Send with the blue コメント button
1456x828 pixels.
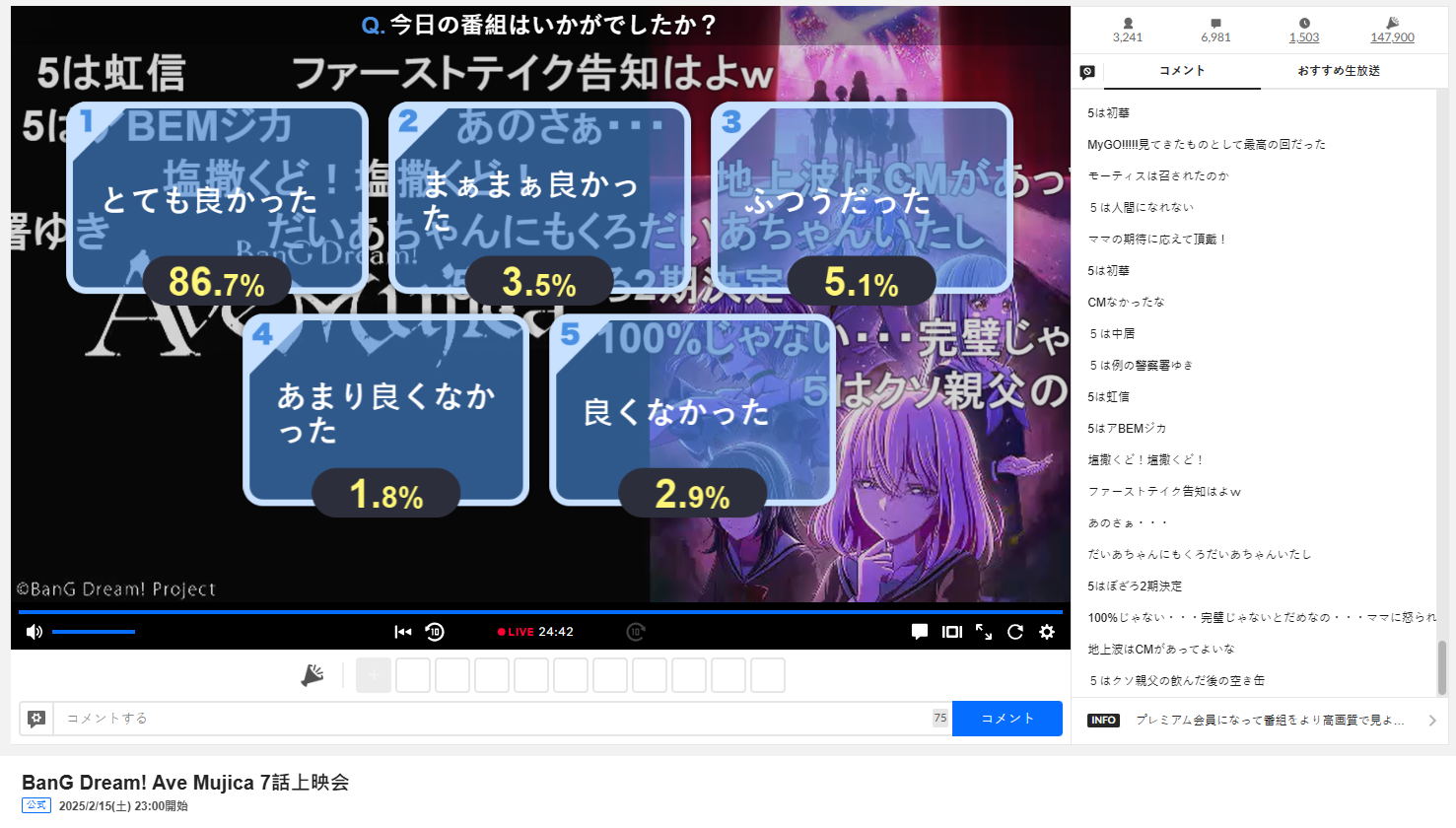point(1007,719)
